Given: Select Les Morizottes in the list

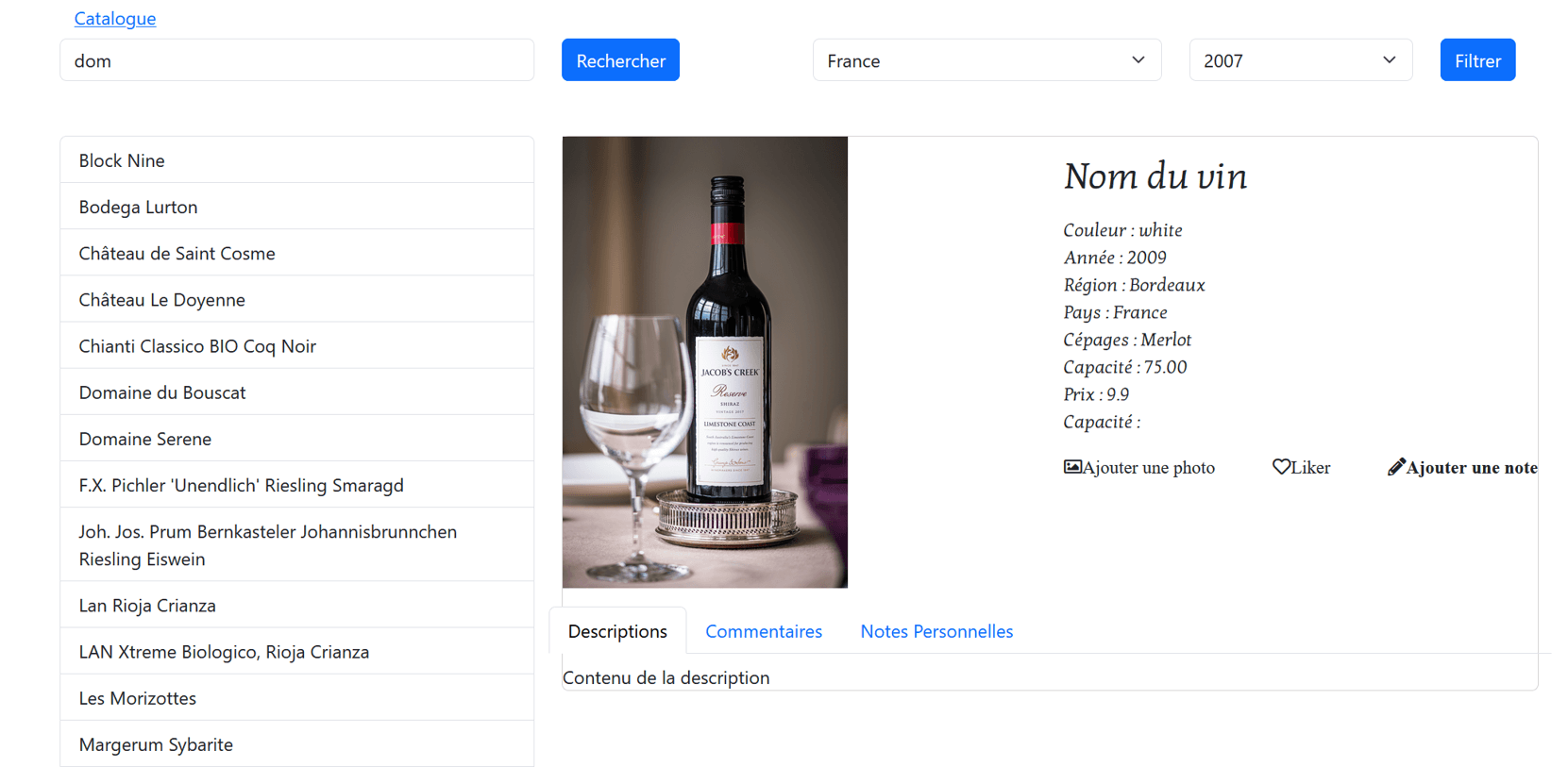Looking at the screenshot, I should click(x=296, y=698).
